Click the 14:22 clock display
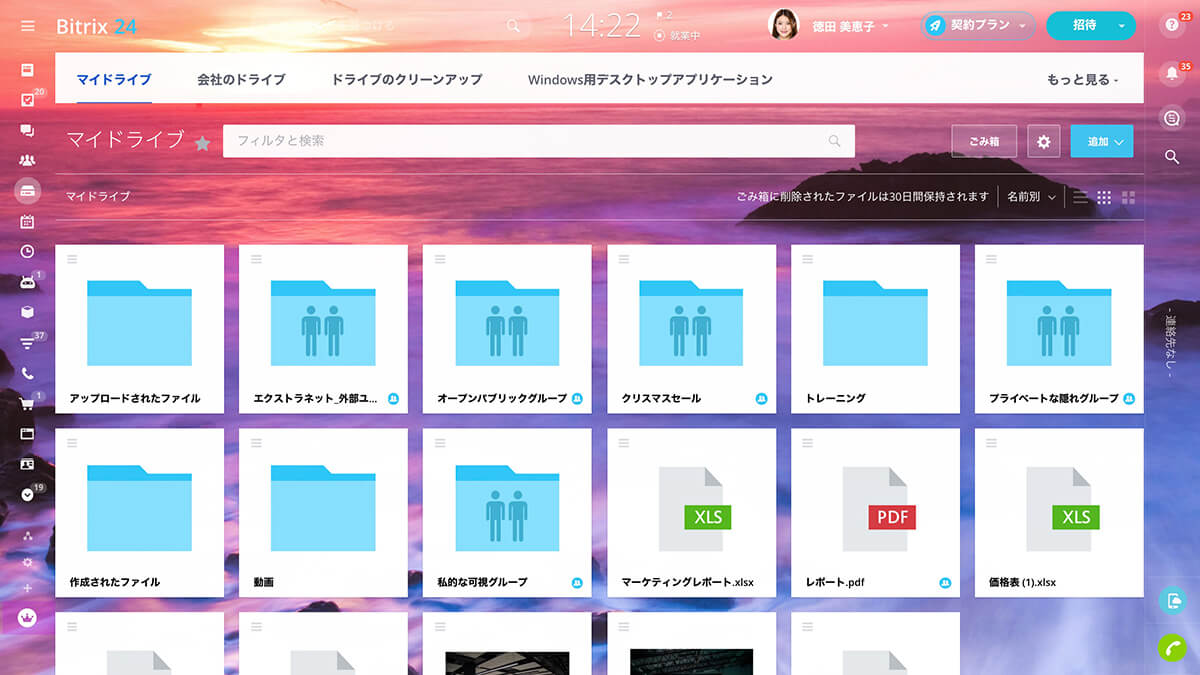1200x675 pixels. [x=601, y=26]
